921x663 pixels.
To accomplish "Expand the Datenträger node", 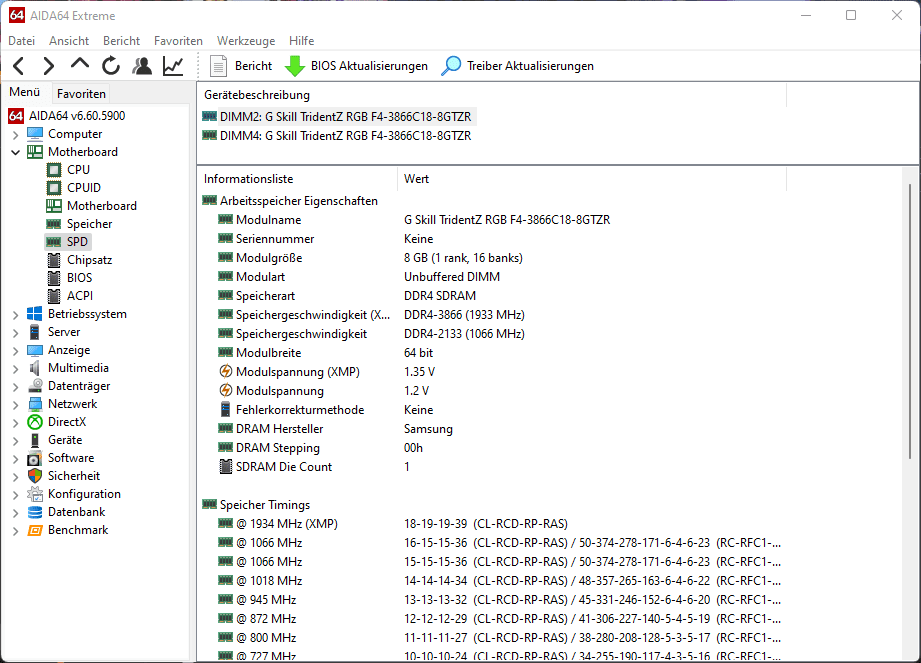I will (16, 386).
